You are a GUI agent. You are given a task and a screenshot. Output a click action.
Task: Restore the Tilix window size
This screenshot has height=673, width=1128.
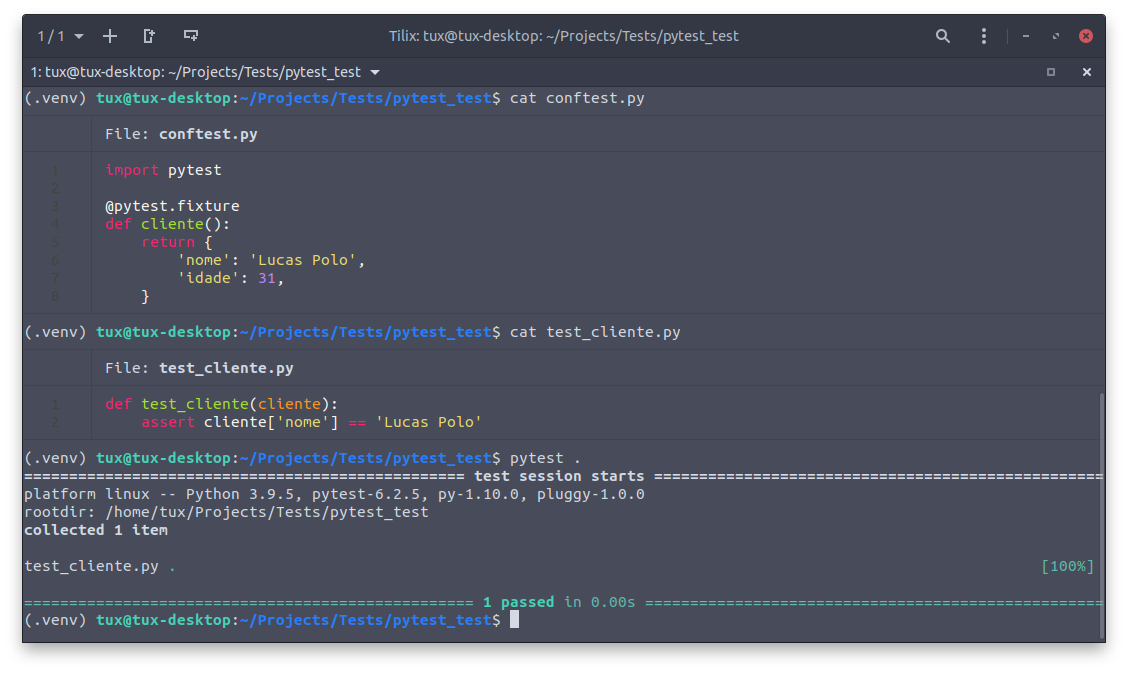[x=1055, y=36]
